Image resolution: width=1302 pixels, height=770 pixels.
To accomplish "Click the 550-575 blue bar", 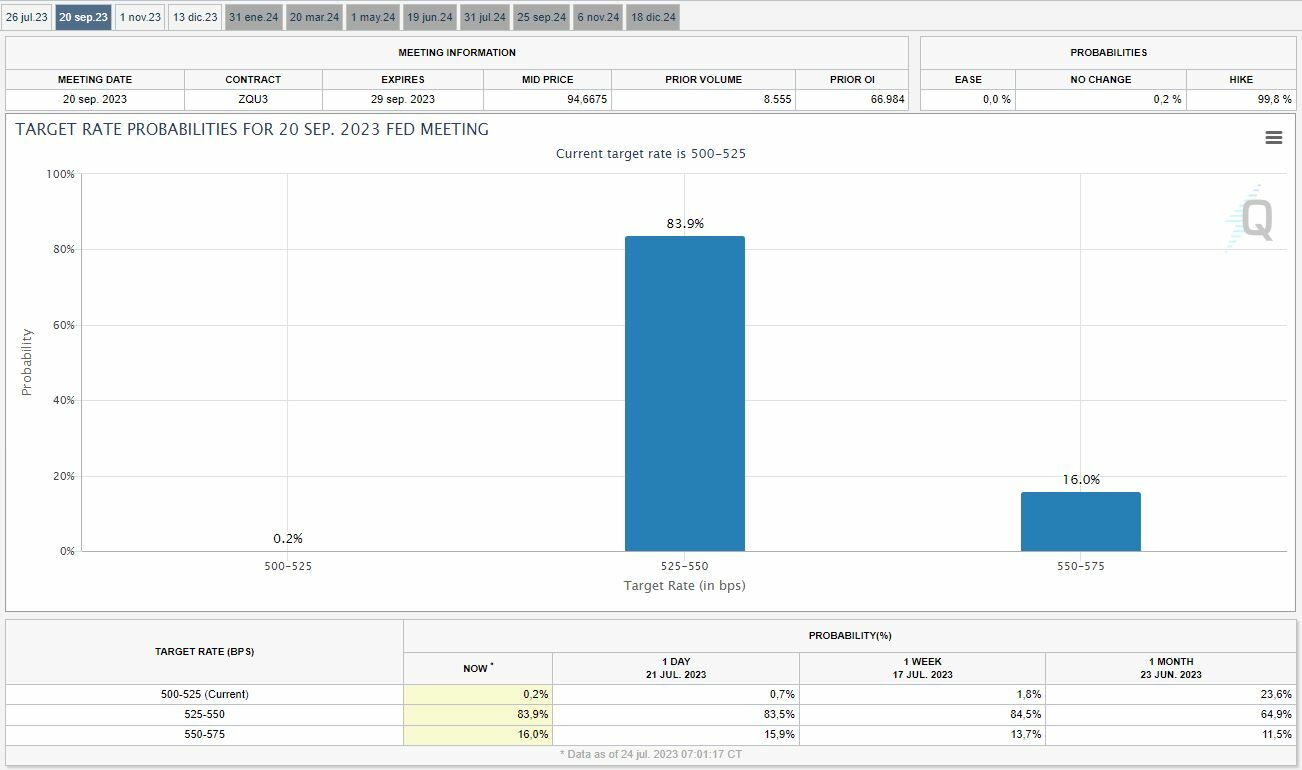I will click(1081, 521).
